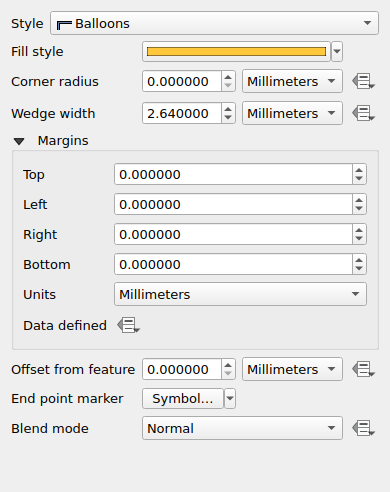Image resolution: width=390 pixels, height=492 pixels.
Task: Open the Blend mode Normal dropdown
Action: [x=242, y=428]
